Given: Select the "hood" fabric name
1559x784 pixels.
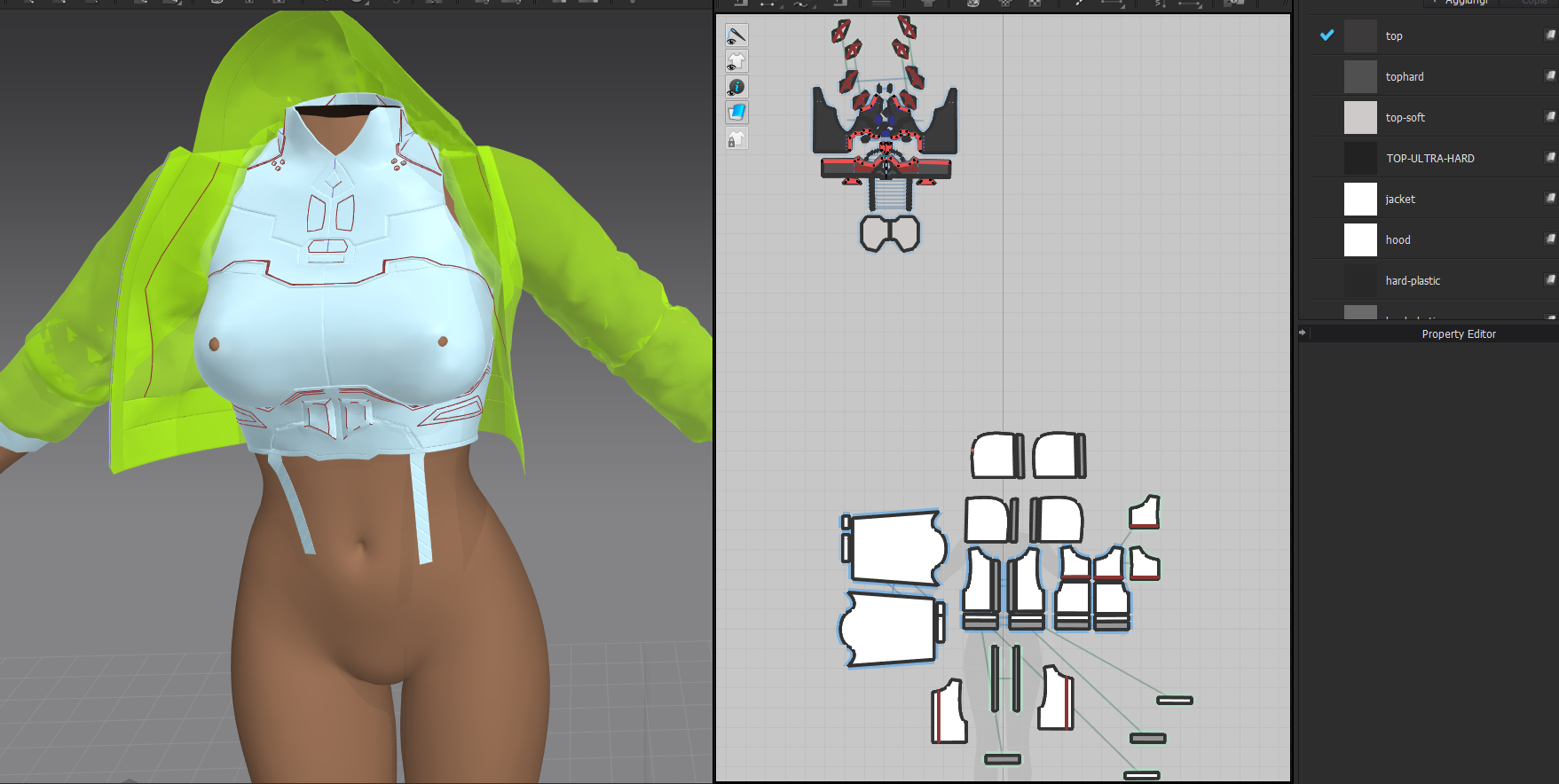Looking at the screenshot, I should 1398,240.
